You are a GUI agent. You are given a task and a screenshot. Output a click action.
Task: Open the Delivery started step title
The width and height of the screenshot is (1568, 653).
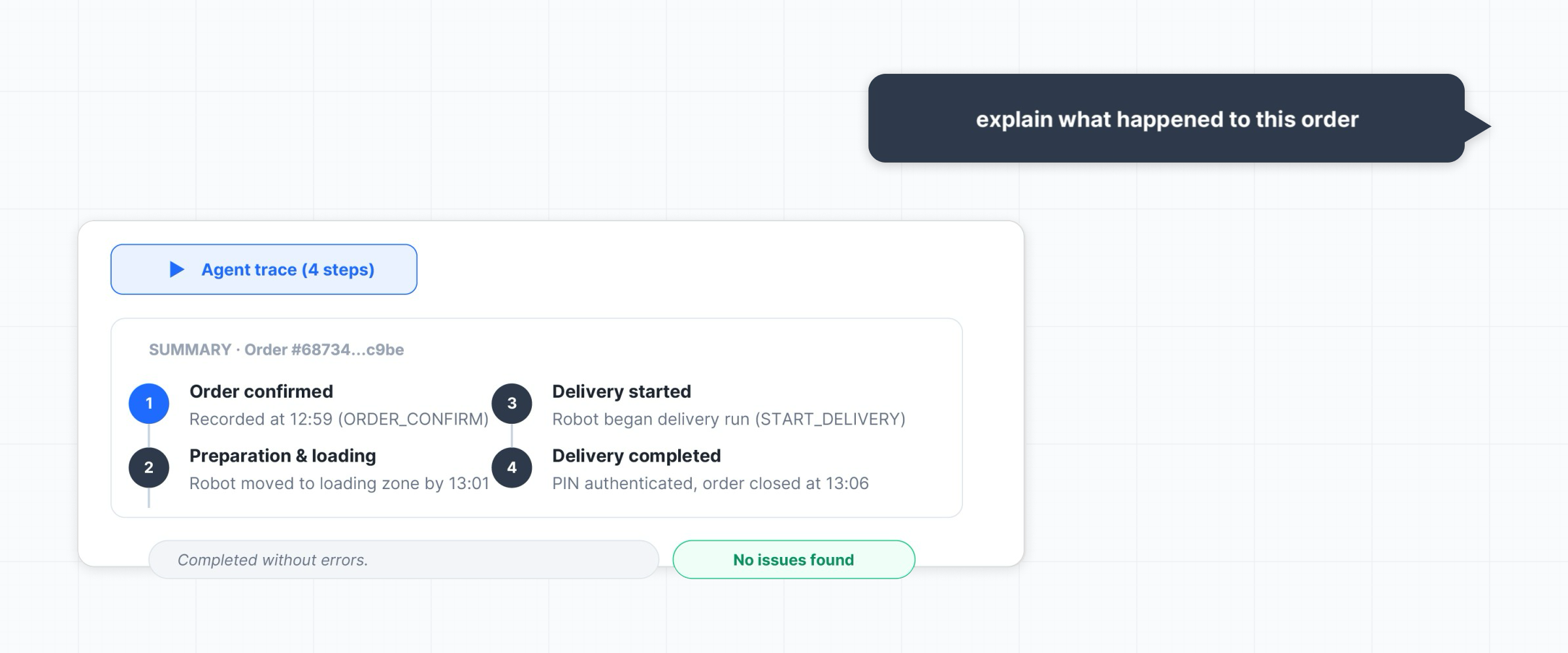pos(621,391)
